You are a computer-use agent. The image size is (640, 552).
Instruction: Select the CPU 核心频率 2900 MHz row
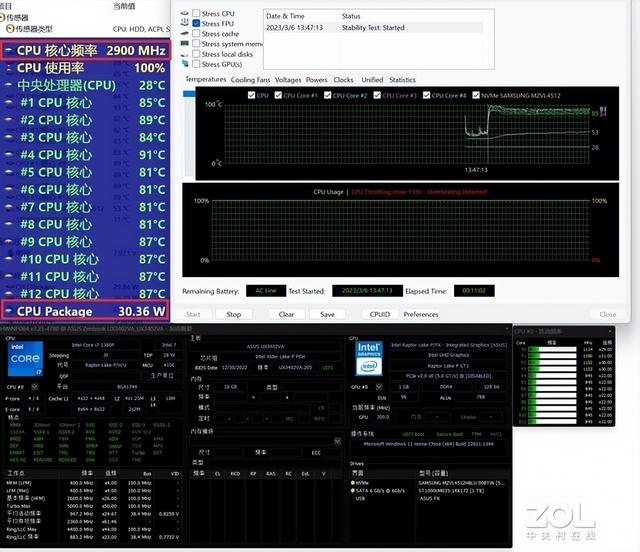click(x=85, y=51)
